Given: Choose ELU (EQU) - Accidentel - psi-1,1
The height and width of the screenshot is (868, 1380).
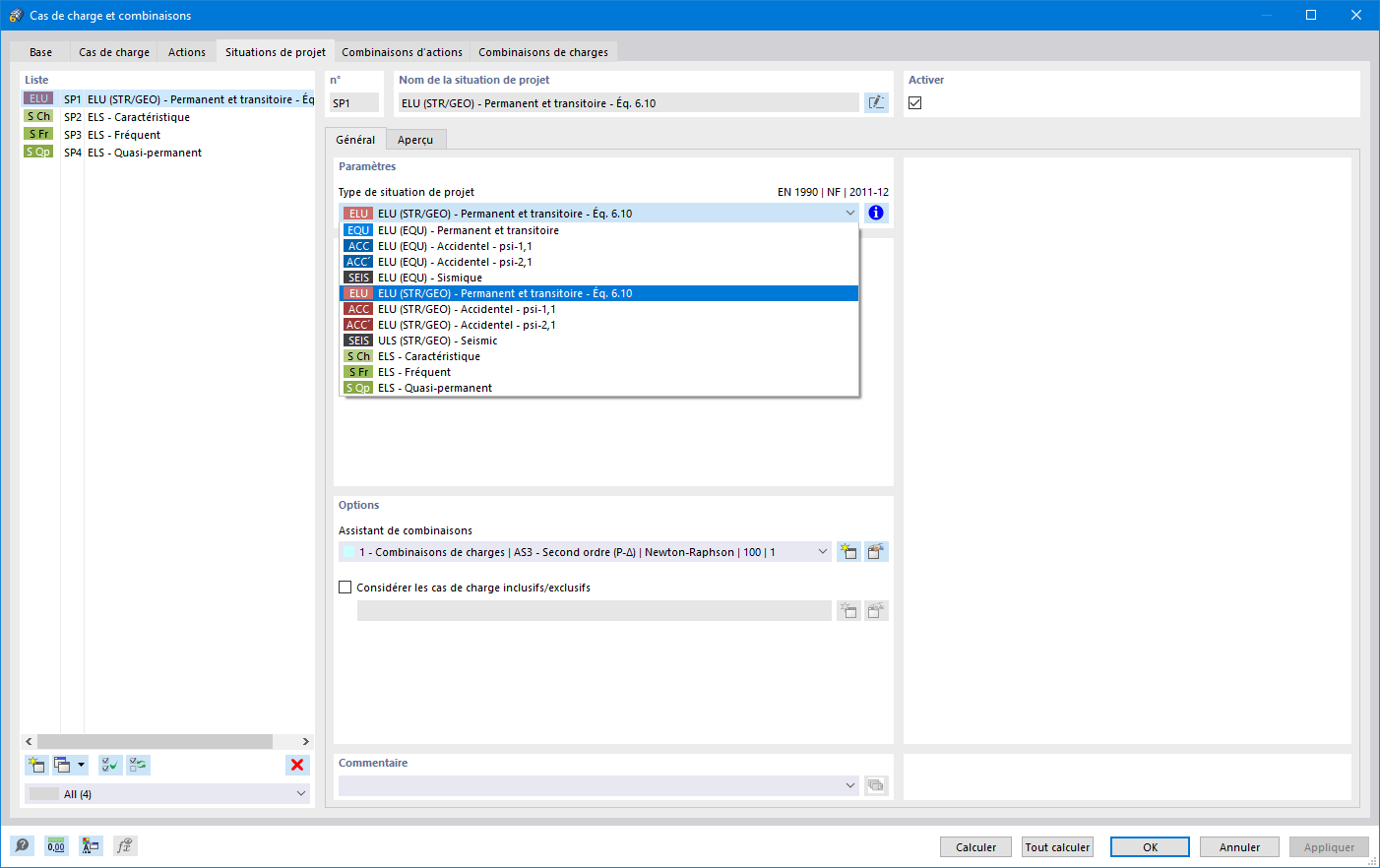Looking at the screenshot, I should (598, 246).
